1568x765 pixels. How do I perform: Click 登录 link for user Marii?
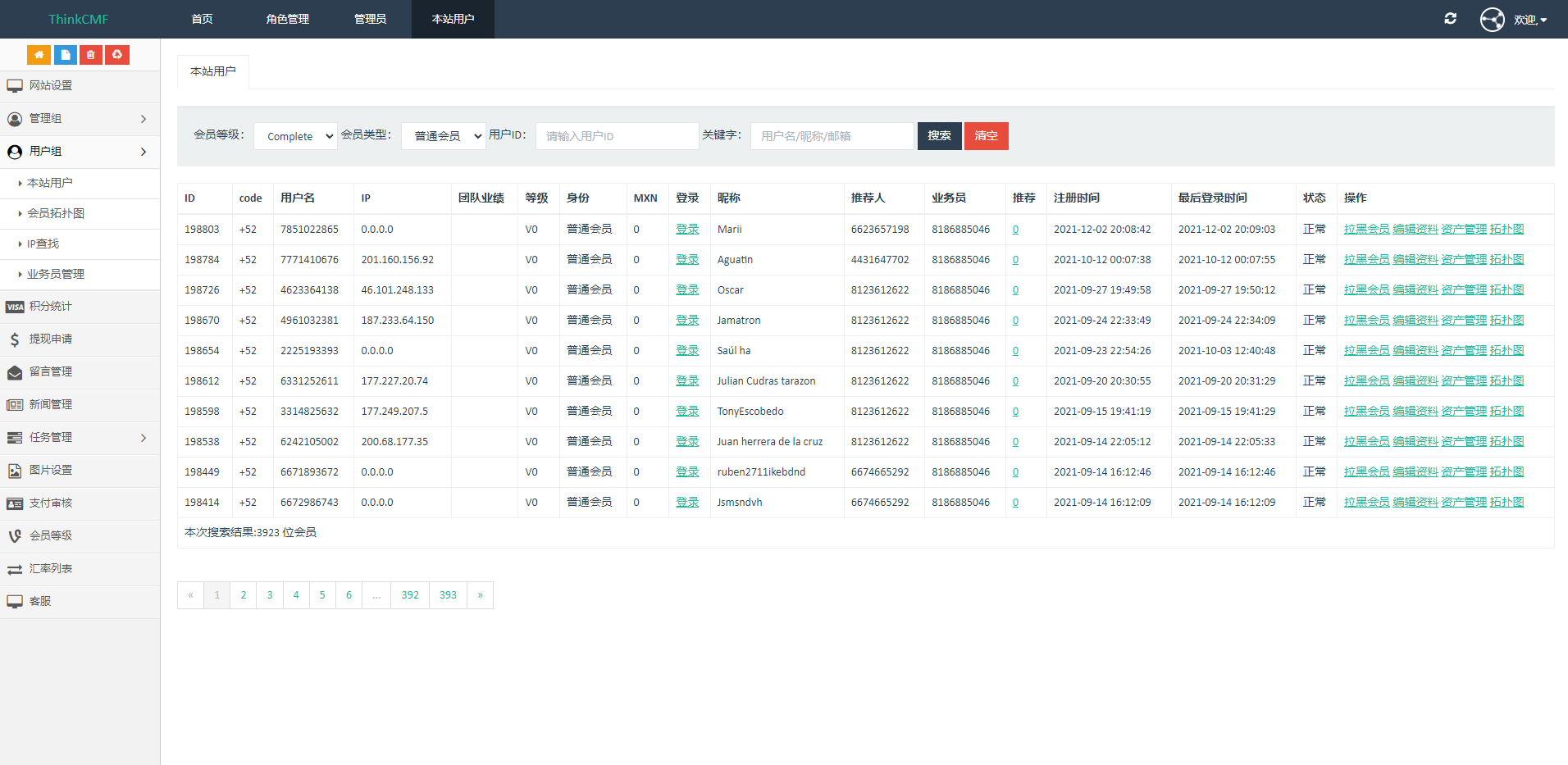(687, 230)
